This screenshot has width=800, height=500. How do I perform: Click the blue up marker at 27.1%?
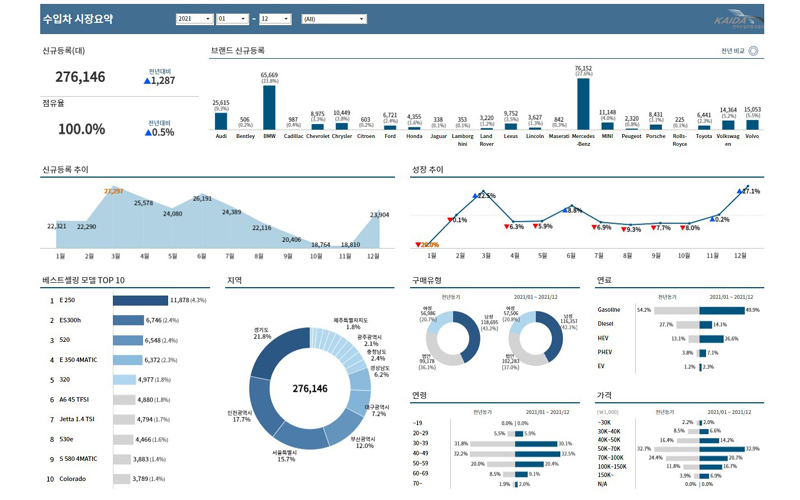point(739,191)
